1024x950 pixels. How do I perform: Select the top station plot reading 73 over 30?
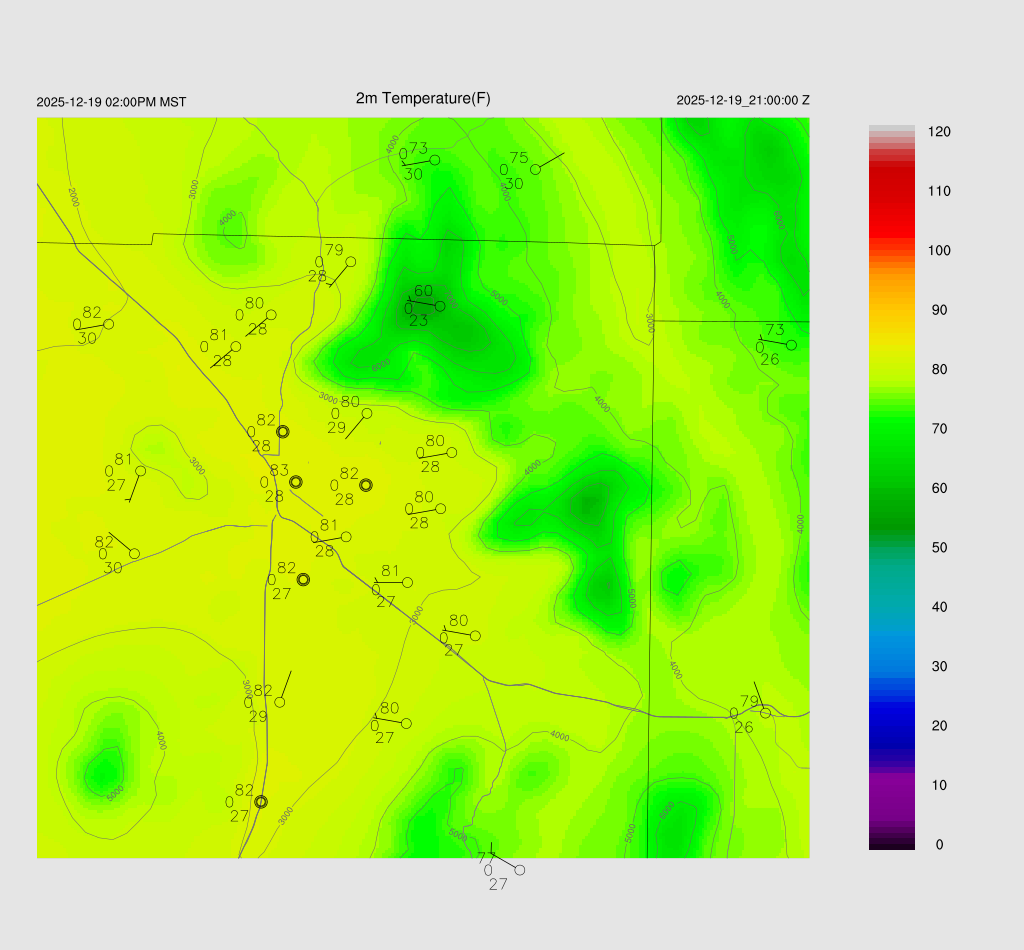coord(435,160)
